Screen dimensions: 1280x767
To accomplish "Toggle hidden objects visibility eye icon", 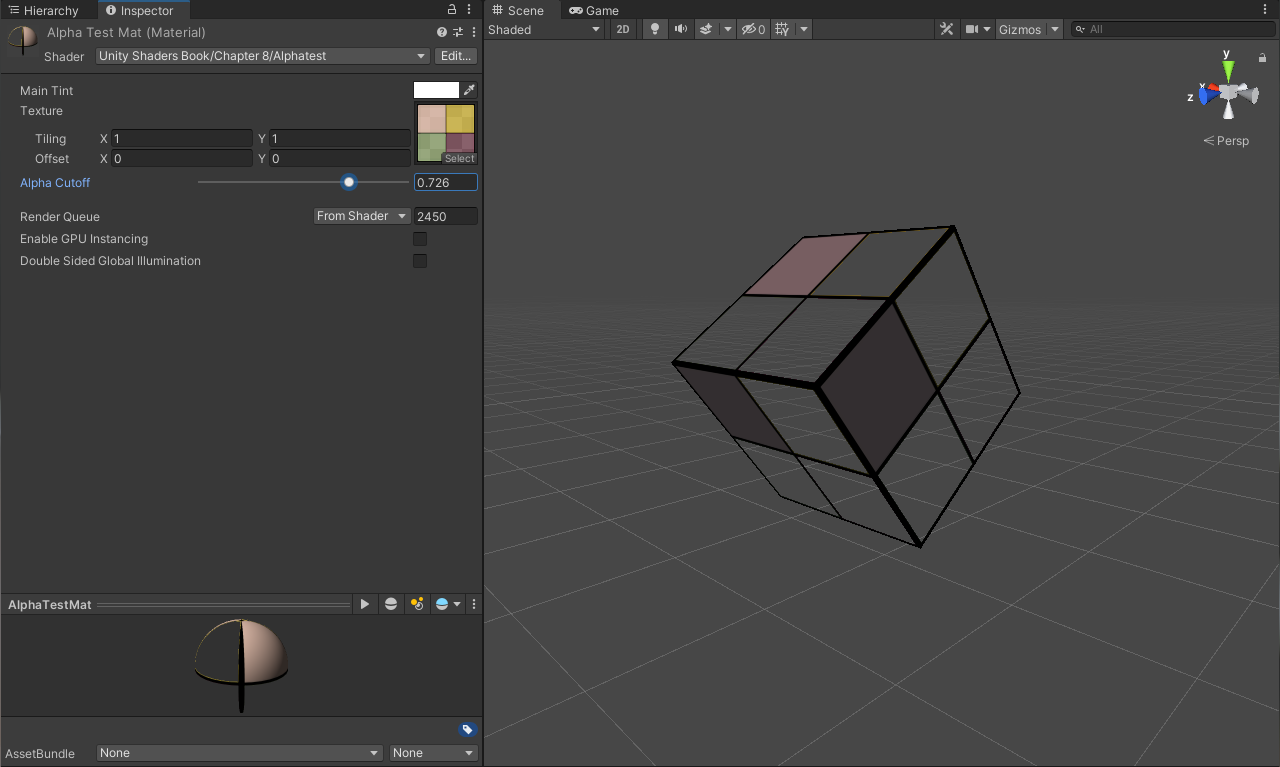I will coord(753,30).
